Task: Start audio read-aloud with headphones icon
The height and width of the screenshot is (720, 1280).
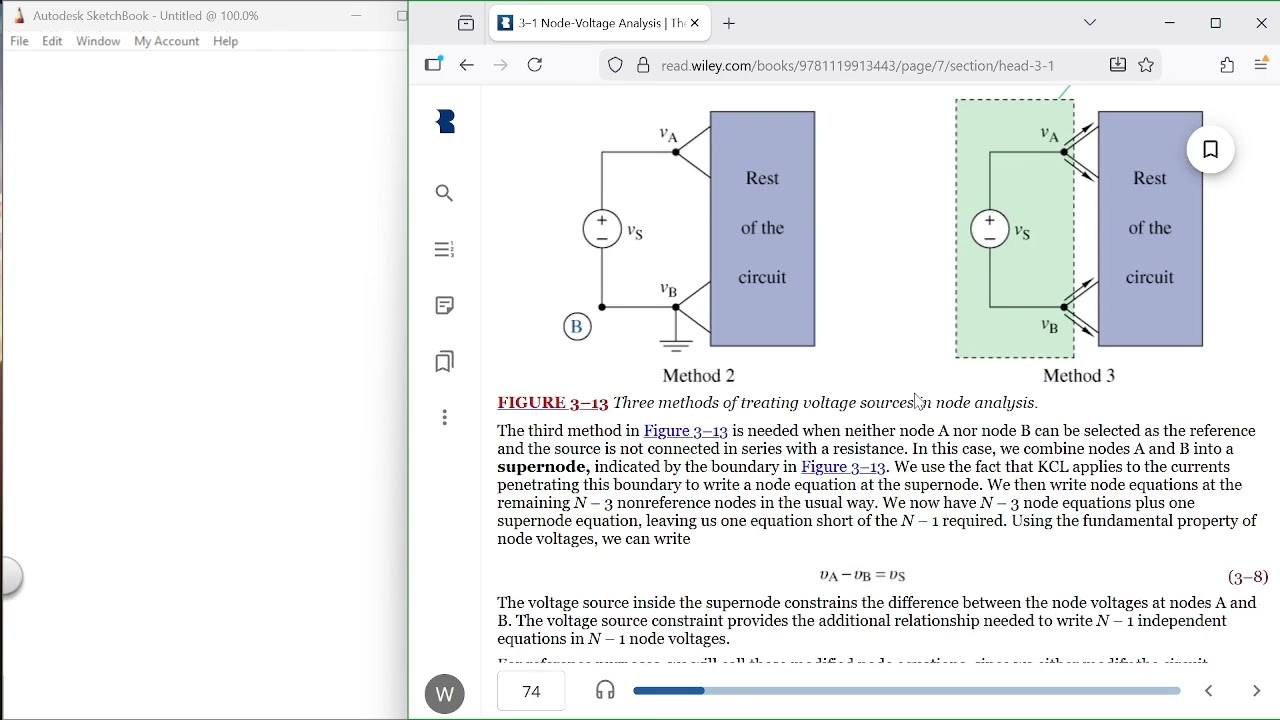Action: (x=605, y=690)
